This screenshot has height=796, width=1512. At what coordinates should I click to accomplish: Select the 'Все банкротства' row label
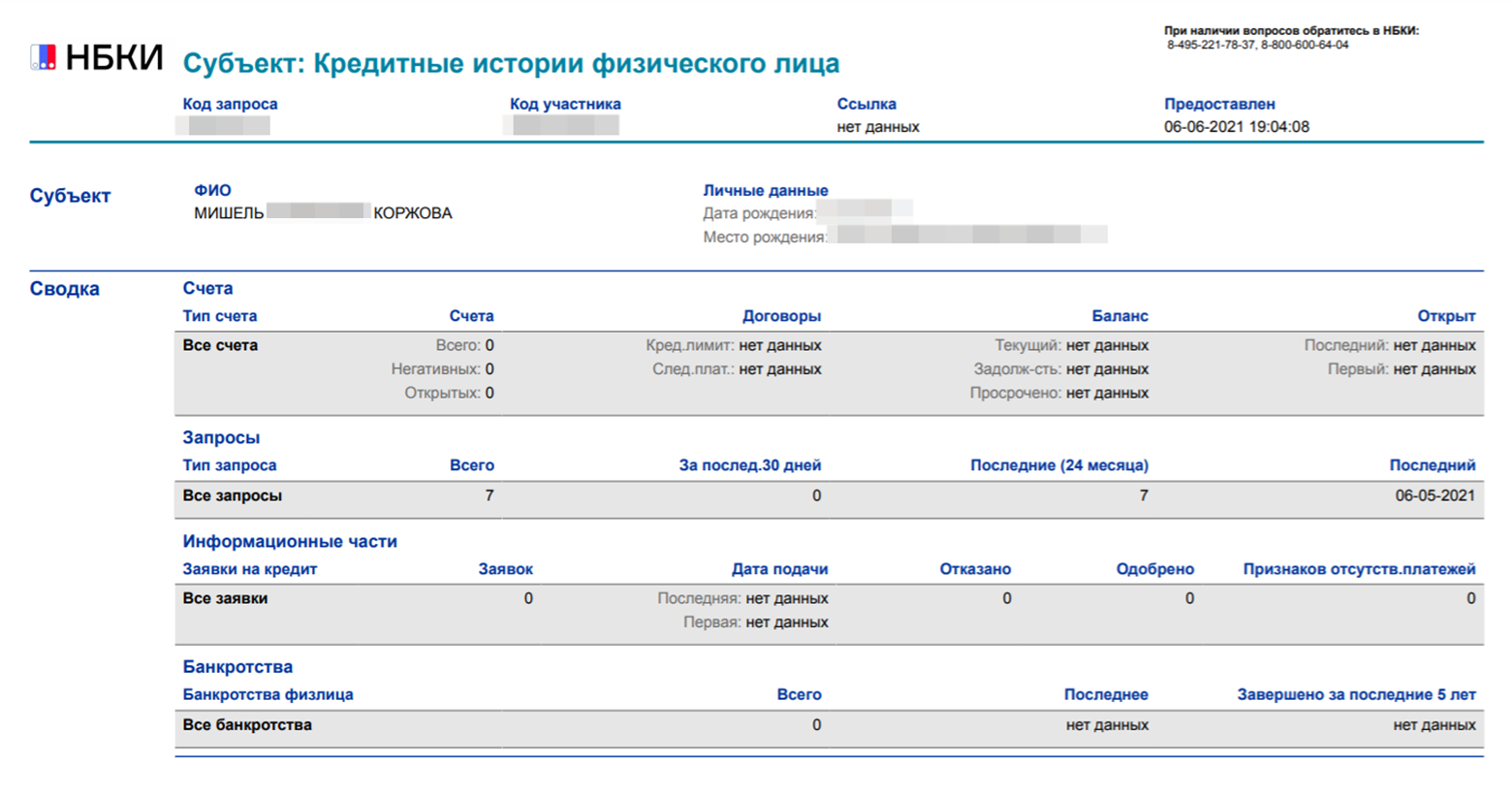pyautogui.click(x=247, y=725)
